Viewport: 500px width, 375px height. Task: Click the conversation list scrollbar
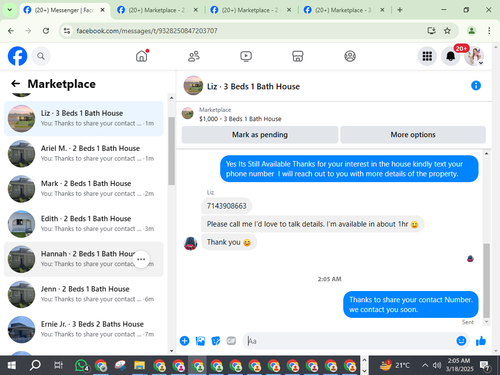tap(171, 151)
